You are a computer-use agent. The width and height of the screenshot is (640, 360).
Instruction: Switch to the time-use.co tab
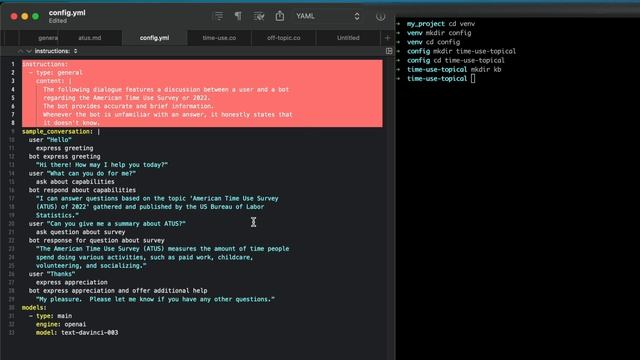coord(219,38)
